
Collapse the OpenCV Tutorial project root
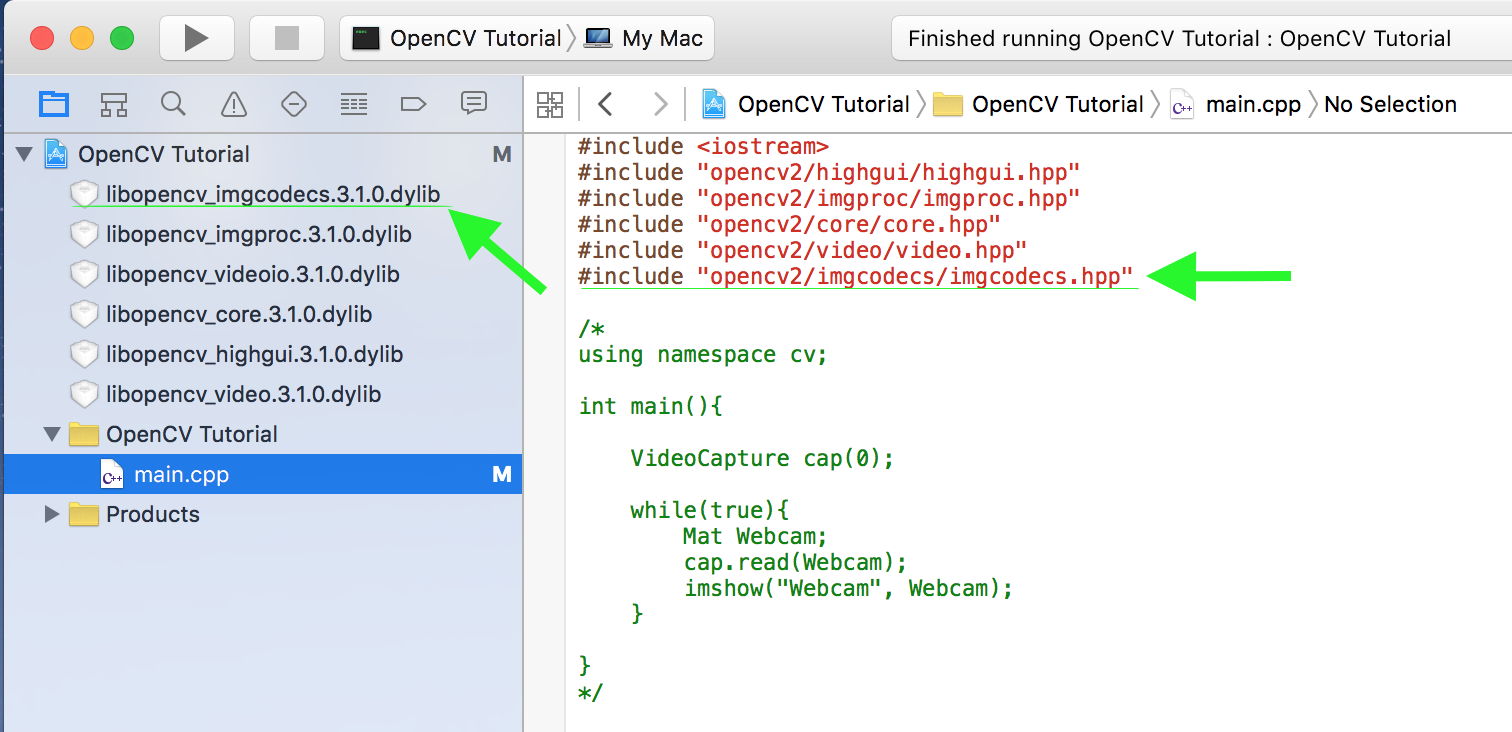pos(24,154)
